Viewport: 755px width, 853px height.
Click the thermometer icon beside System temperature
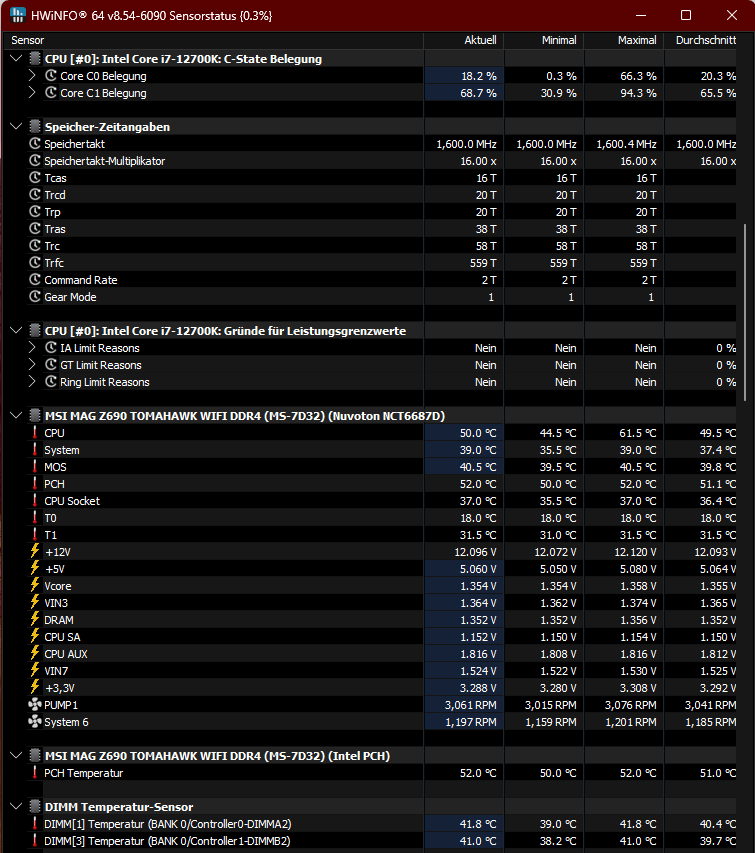click(35, 449)
